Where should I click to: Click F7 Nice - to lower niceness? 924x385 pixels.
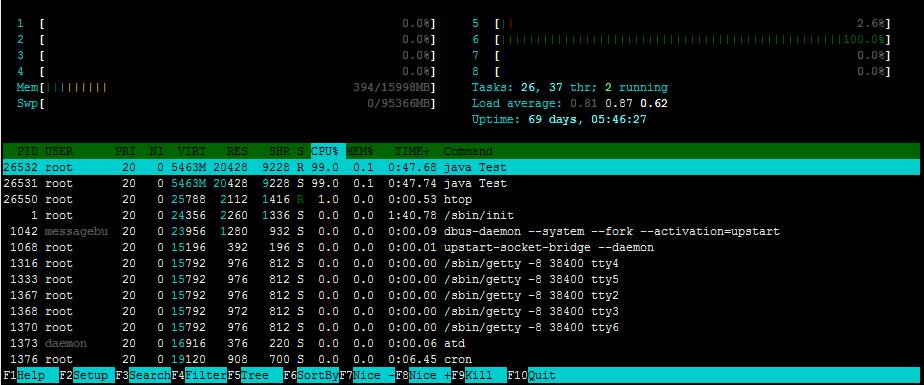[x=367, y=376]
